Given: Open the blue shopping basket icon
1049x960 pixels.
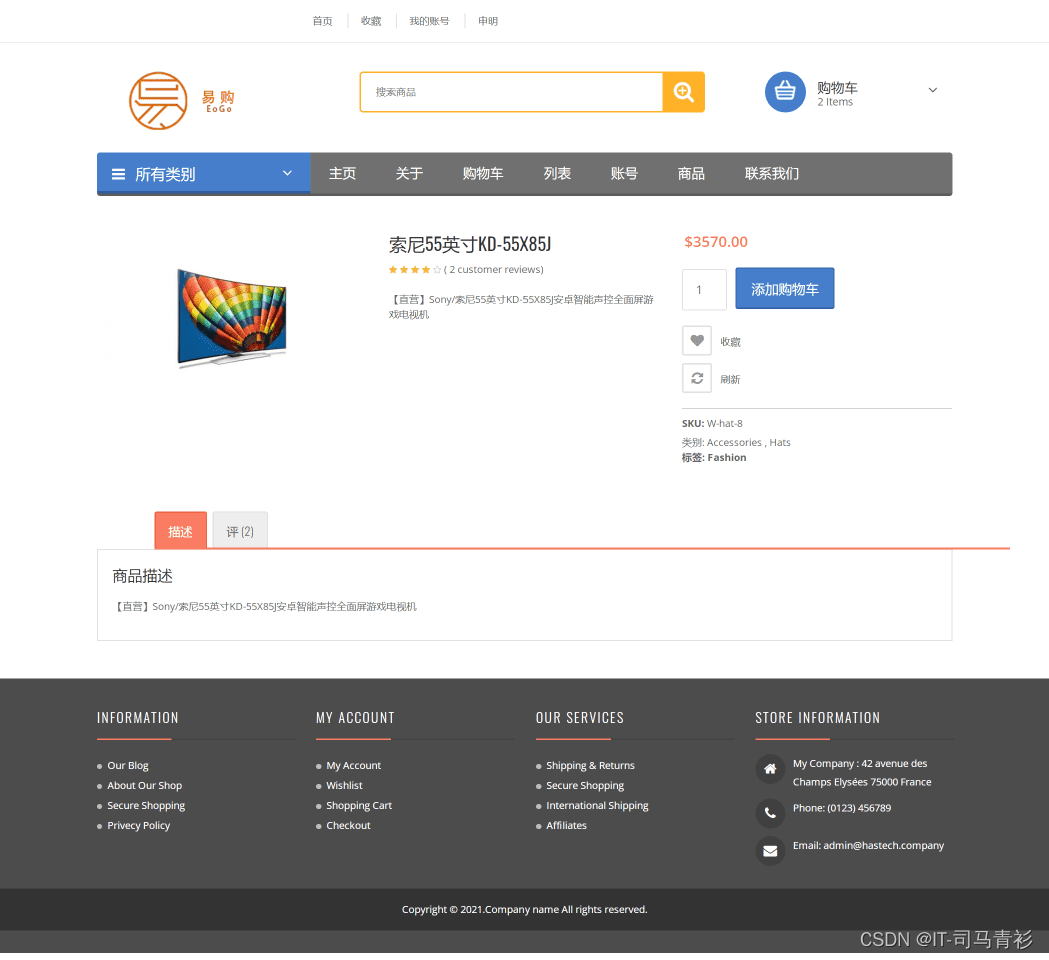Looking at the screenshot, I should 785,92.
